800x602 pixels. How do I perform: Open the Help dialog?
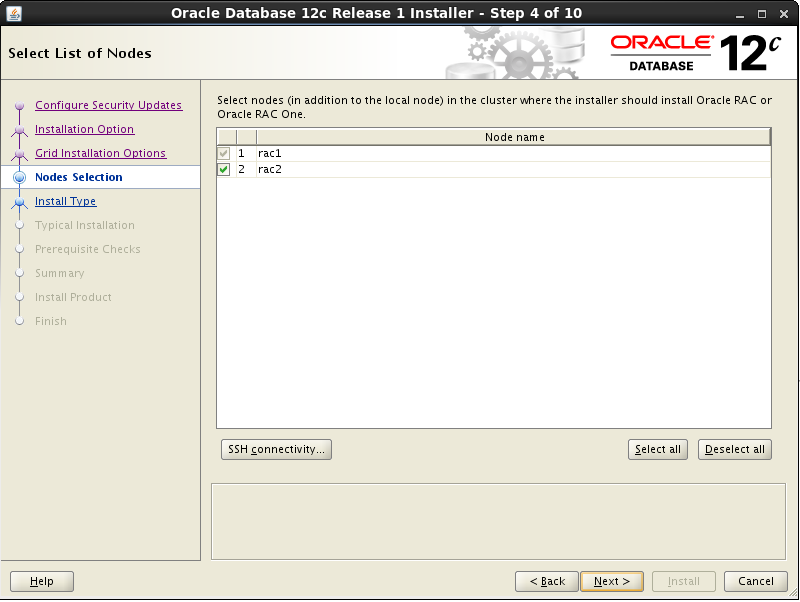tap(42, 582)
